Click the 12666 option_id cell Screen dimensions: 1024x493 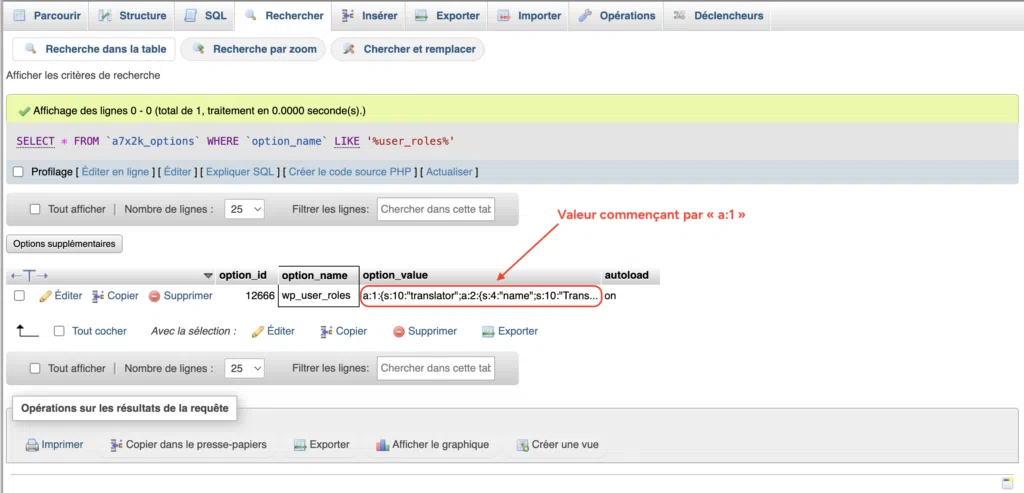coord(260,296)
